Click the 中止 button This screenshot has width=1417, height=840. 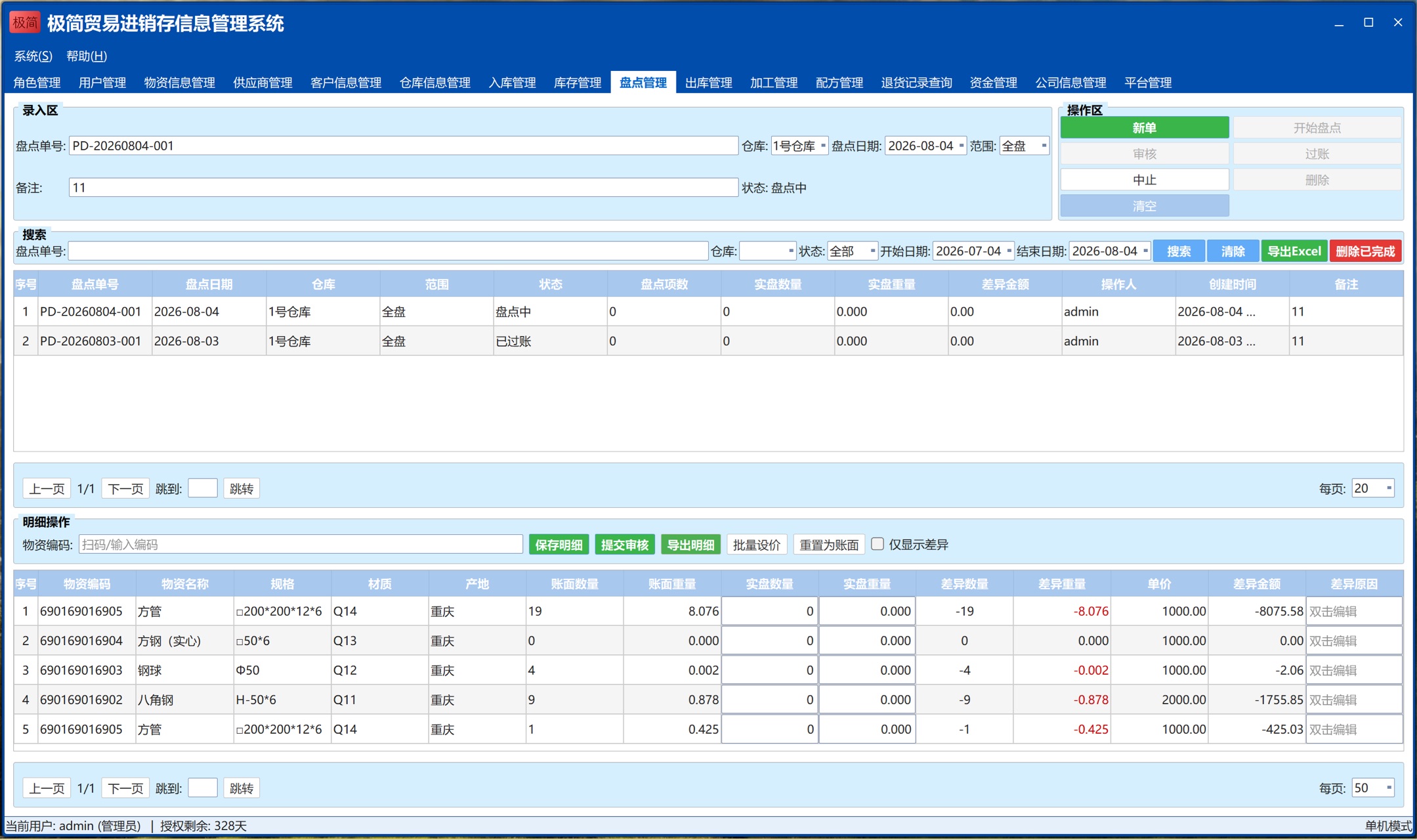(x=1145, y=180)
